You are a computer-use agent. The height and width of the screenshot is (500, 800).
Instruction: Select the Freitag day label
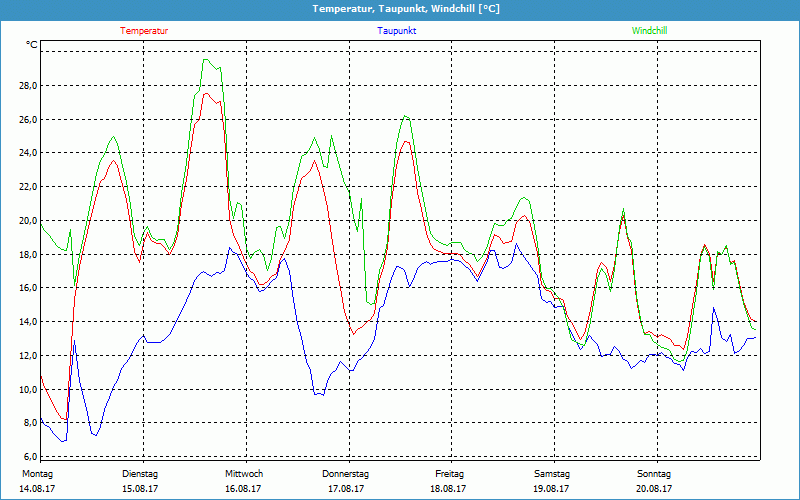pyautogui.click(x=449, y=474)
